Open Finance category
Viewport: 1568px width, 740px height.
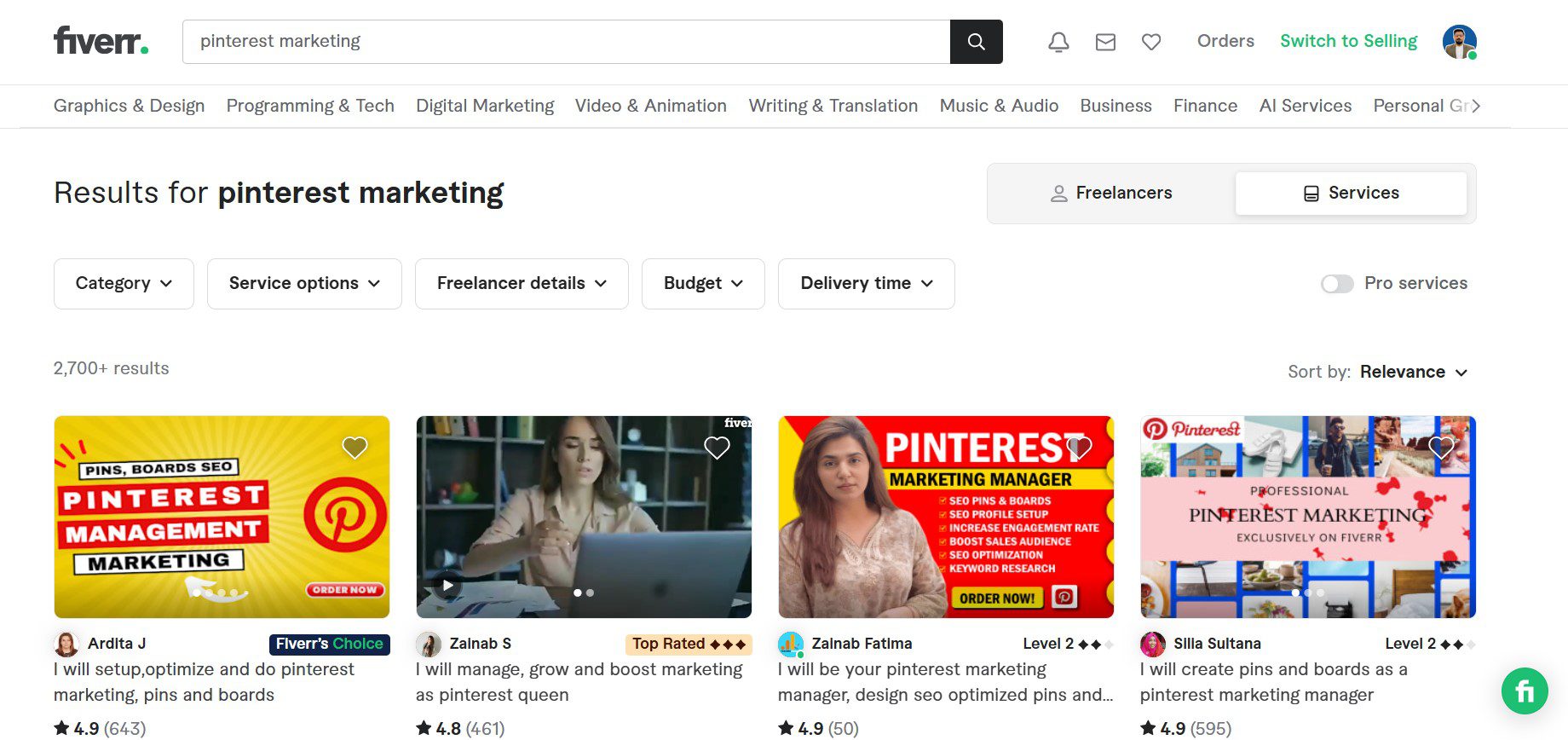click(1205, 106)
